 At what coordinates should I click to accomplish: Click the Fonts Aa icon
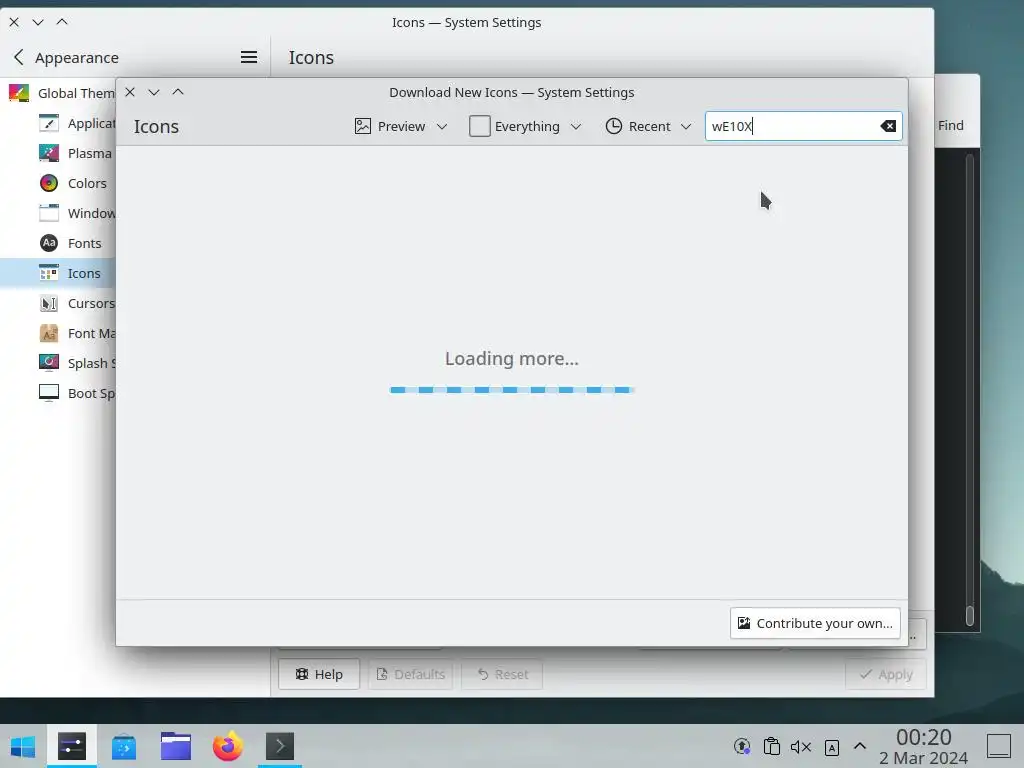click(49, 244)
